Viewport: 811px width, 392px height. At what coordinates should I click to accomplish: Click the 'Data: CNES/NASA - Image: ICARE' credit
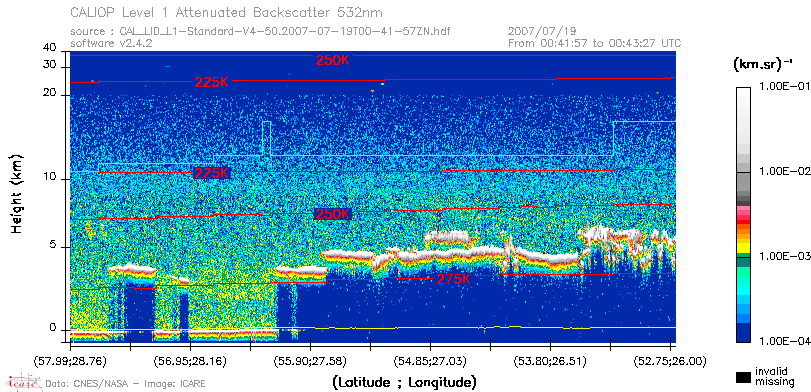pos(125,384)
